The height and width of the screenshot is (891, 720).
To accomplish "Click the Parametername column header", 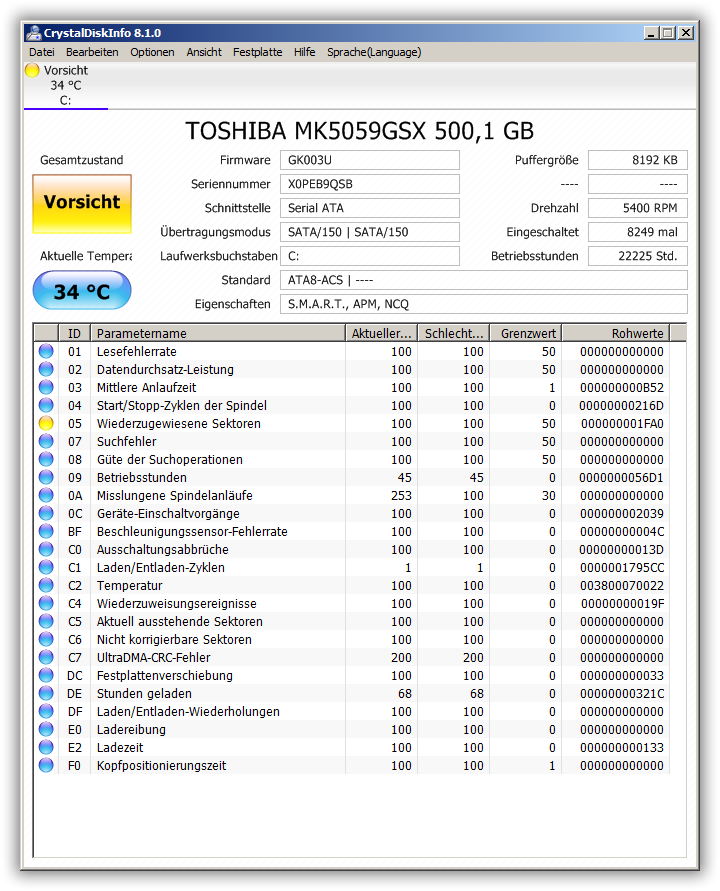I will [218, 334].
